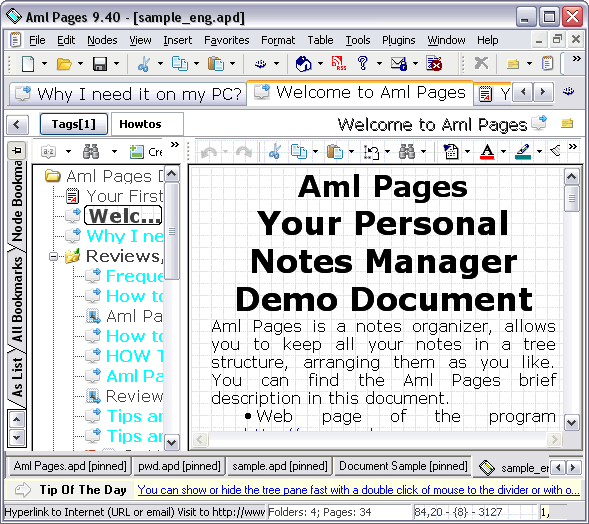Screen dimensions: 589x524
Task: Switch to Why I need it on my PC tab
Action: pos(128,94)
